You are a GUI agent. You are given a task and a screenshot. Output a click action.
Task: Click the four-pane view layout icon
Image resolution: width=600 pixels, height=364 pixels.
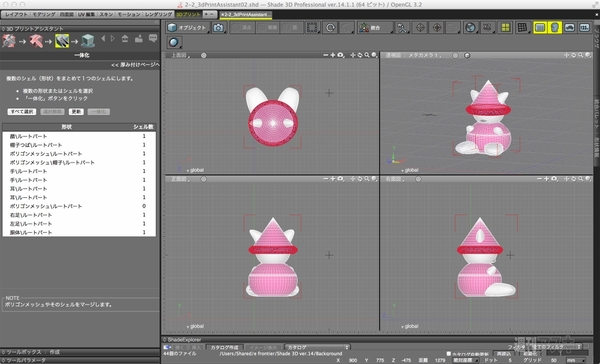[x=505, y=28]
